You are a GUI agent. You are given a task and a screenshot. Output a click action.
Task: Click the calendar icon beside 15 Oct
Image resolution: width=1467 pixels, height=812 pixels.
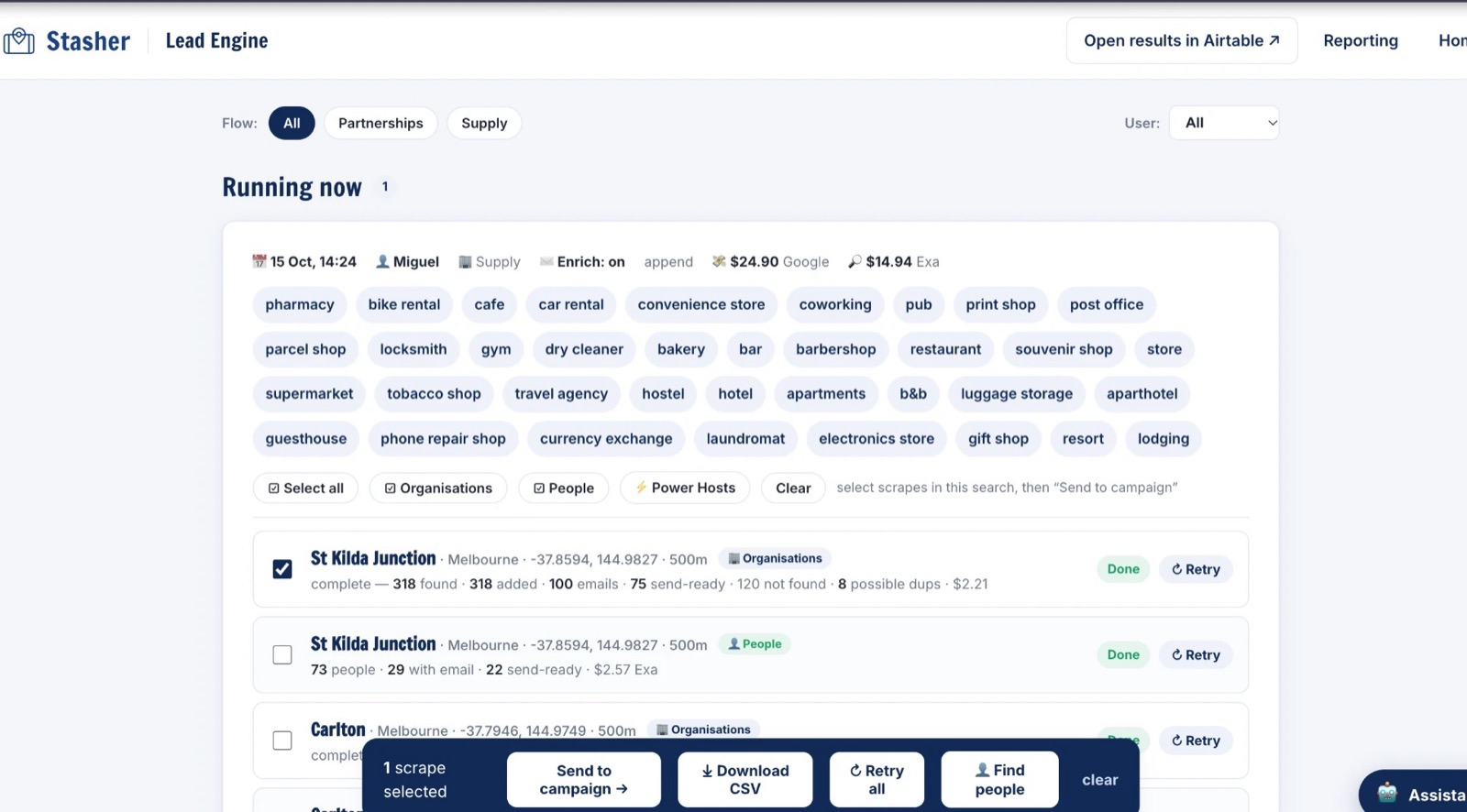point(259,261)
